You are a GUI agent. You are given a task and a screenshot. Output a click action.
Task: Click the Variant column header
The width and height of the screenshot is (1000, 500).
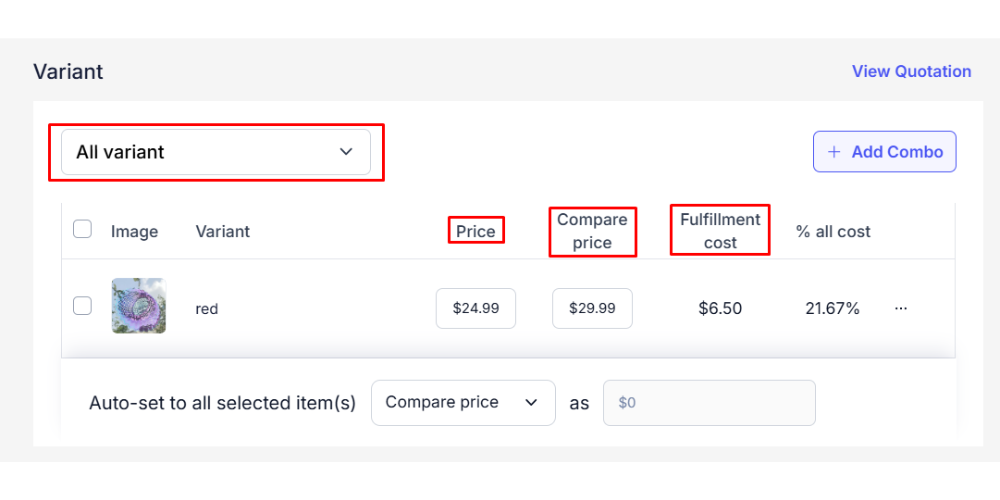pos(222,231)
